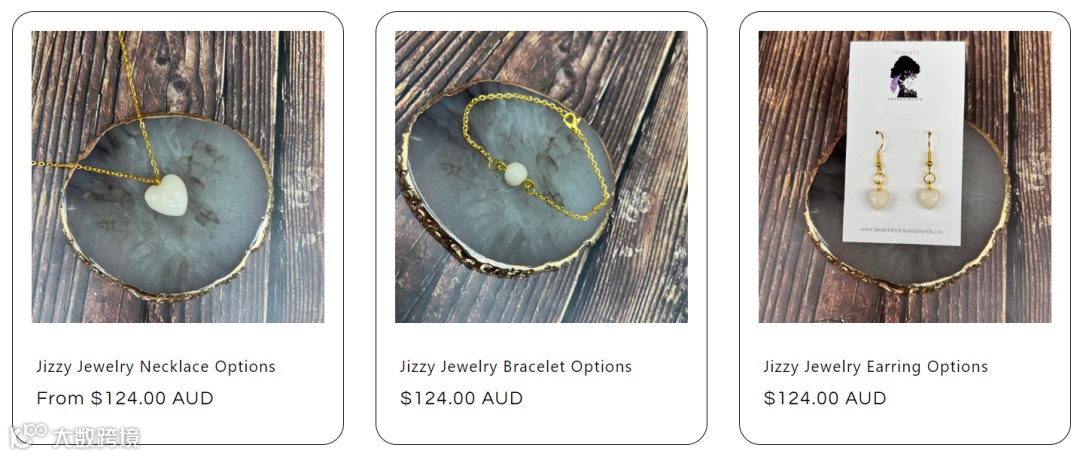The height and width of the screenshot is (457, 1080).
Task: Click the right heart earring
Action: (928, 198)
